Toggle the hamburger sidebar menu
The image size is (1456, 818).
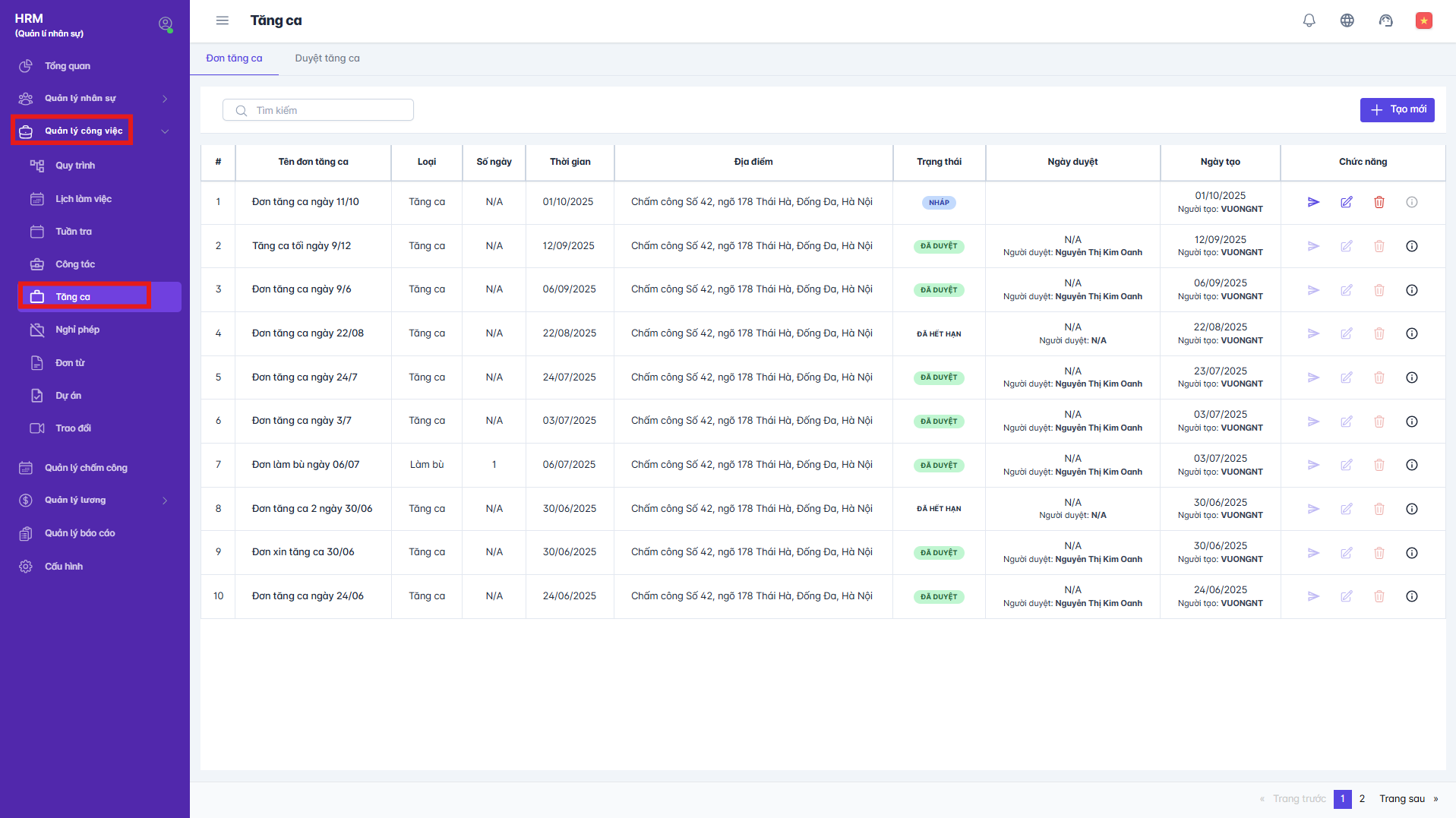(x=222, y=21)
